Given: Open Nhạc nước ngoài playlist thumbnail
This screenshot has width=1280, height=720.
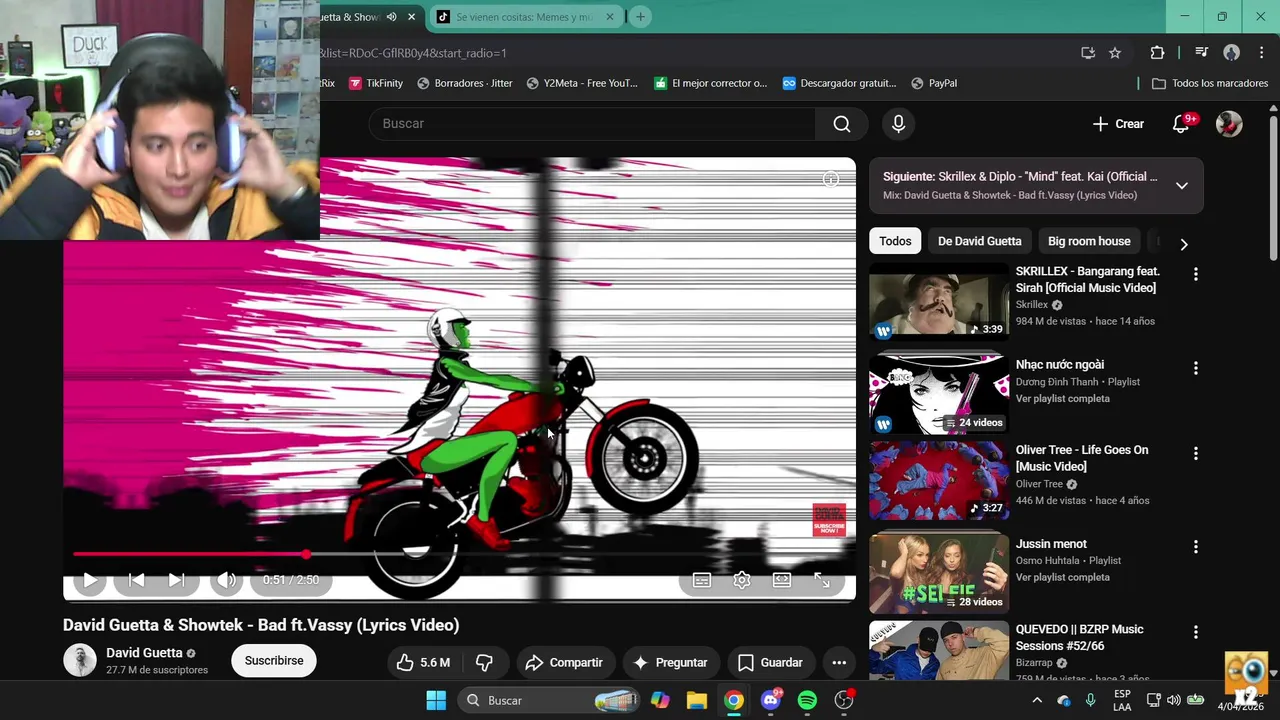Looking at the screenshot, I should pos(939,394).
